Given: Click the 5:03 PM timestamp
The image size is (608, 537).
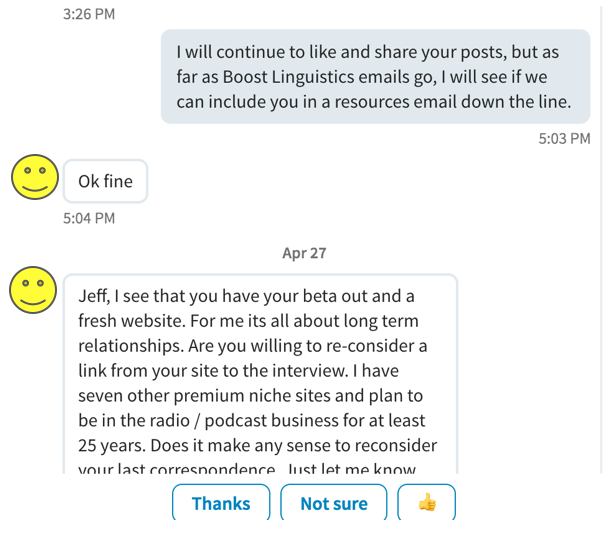Looking at the screenshot, I should point(564,139).
